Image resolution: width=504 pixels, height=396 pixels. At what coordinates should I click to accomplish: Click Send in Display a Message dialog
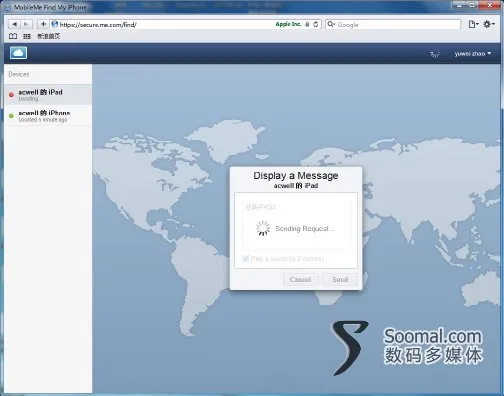pos(340,279)
